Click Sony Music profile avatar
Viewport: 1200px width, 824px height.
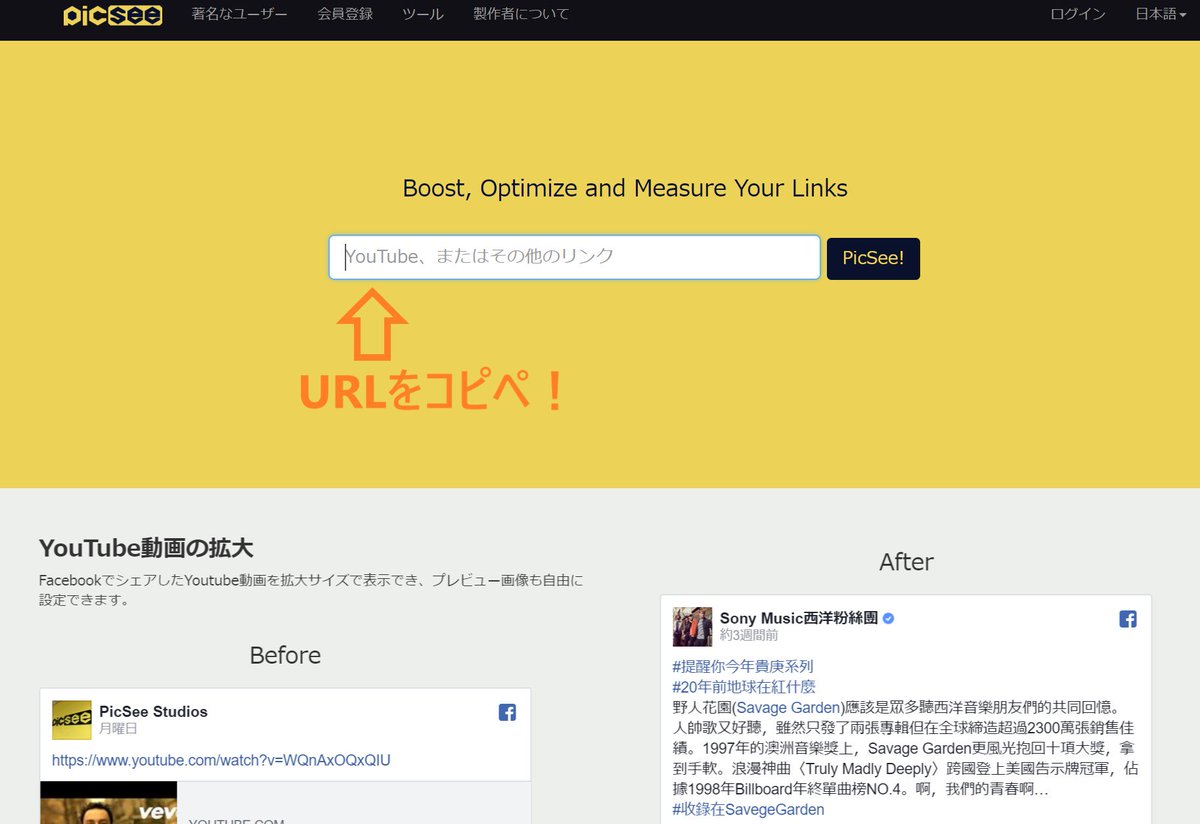point(693,627)
